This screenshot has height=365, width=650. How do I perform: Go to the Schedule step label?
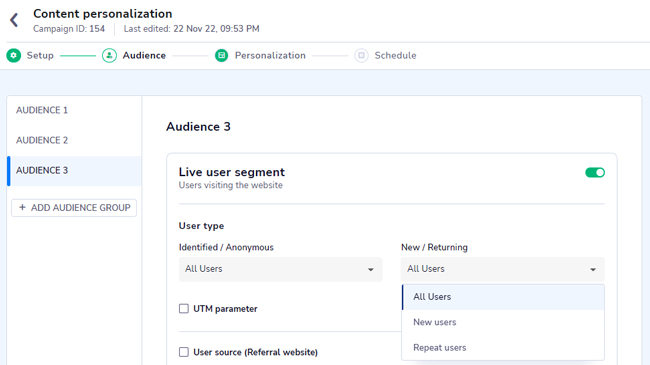coord(395,56)
